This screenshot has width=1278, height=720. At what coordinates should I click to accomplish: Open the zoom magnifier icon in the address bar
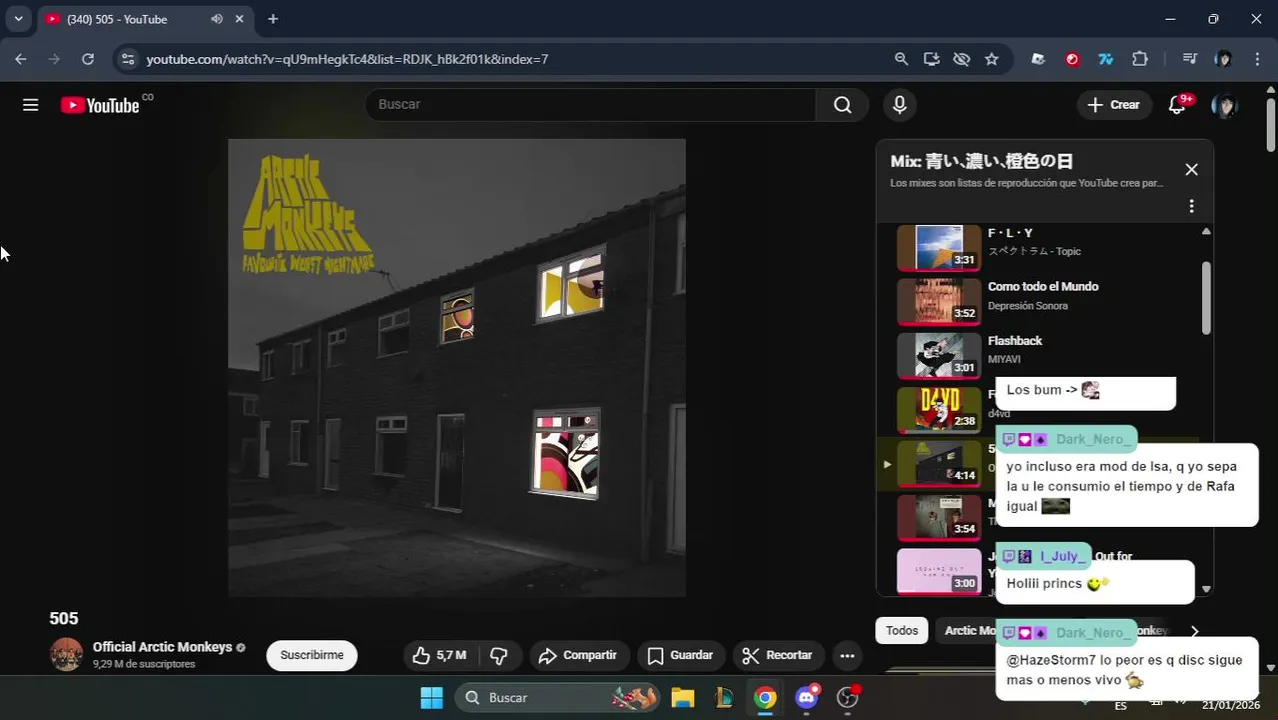[901, 59]
